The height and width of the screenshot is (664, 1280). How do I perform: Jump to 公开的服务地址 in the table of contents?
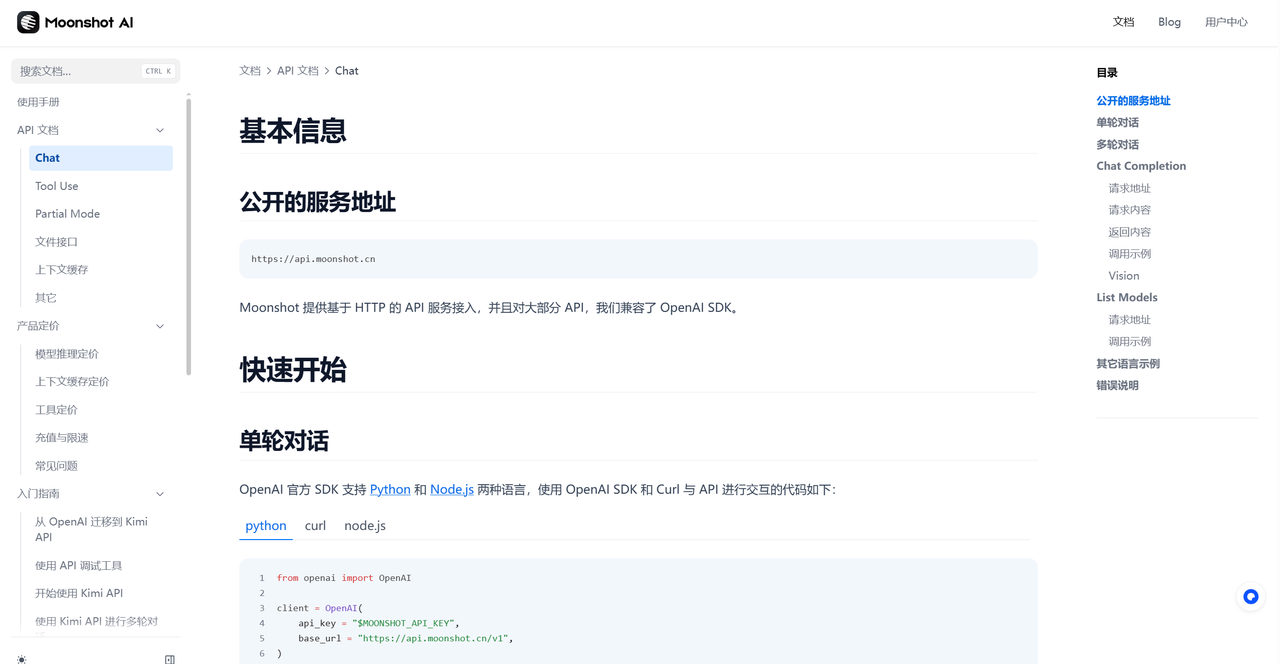[1133, 101]
